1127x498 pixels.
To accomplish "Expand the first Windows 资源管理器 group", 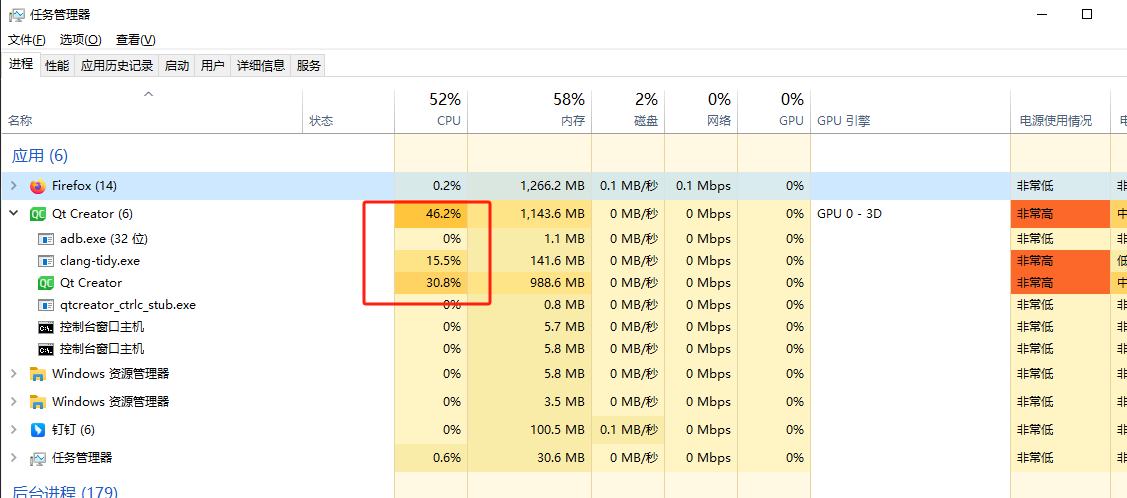I will pyautogui.click(x=13, y=374).
